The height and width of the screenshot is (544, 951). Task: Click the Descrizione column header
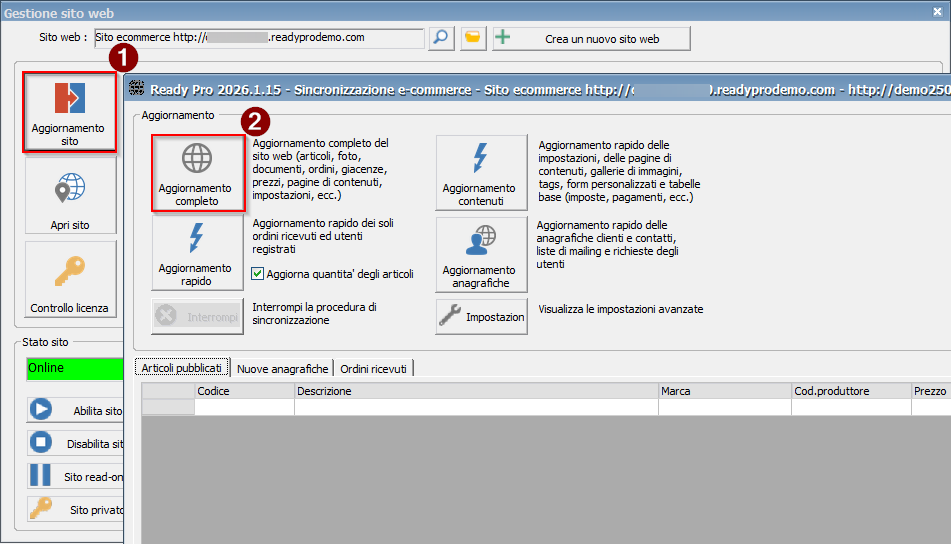click(475, 391)
